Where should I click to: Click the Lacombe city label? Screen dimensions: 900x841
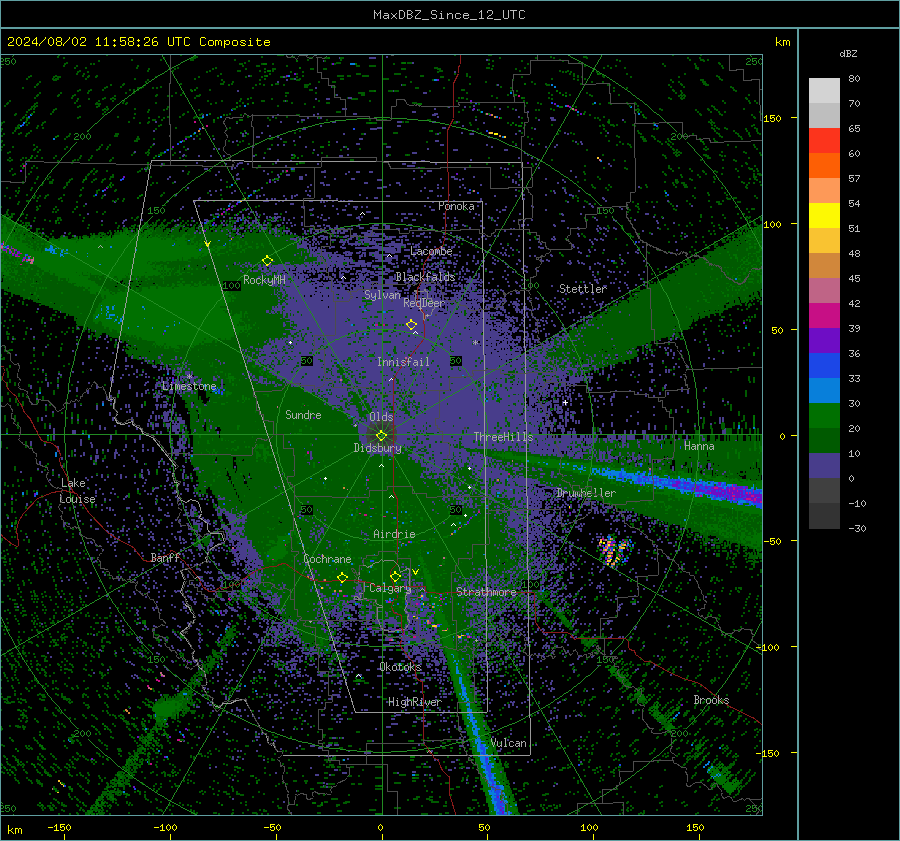tap(431, 251)
